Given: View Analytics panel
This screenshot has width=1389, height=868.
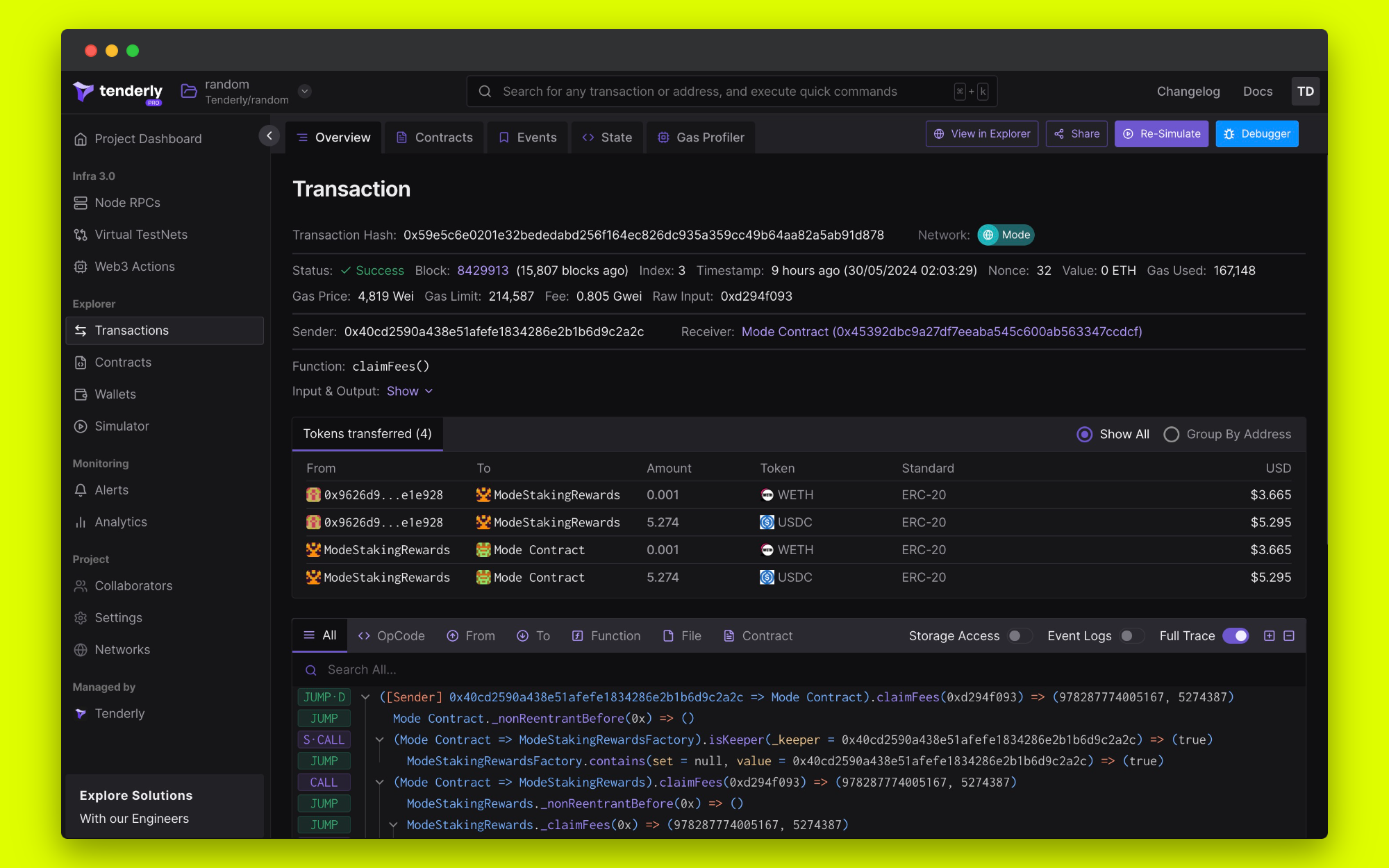Looking at the screenshot, I should [x=120, y=521].
